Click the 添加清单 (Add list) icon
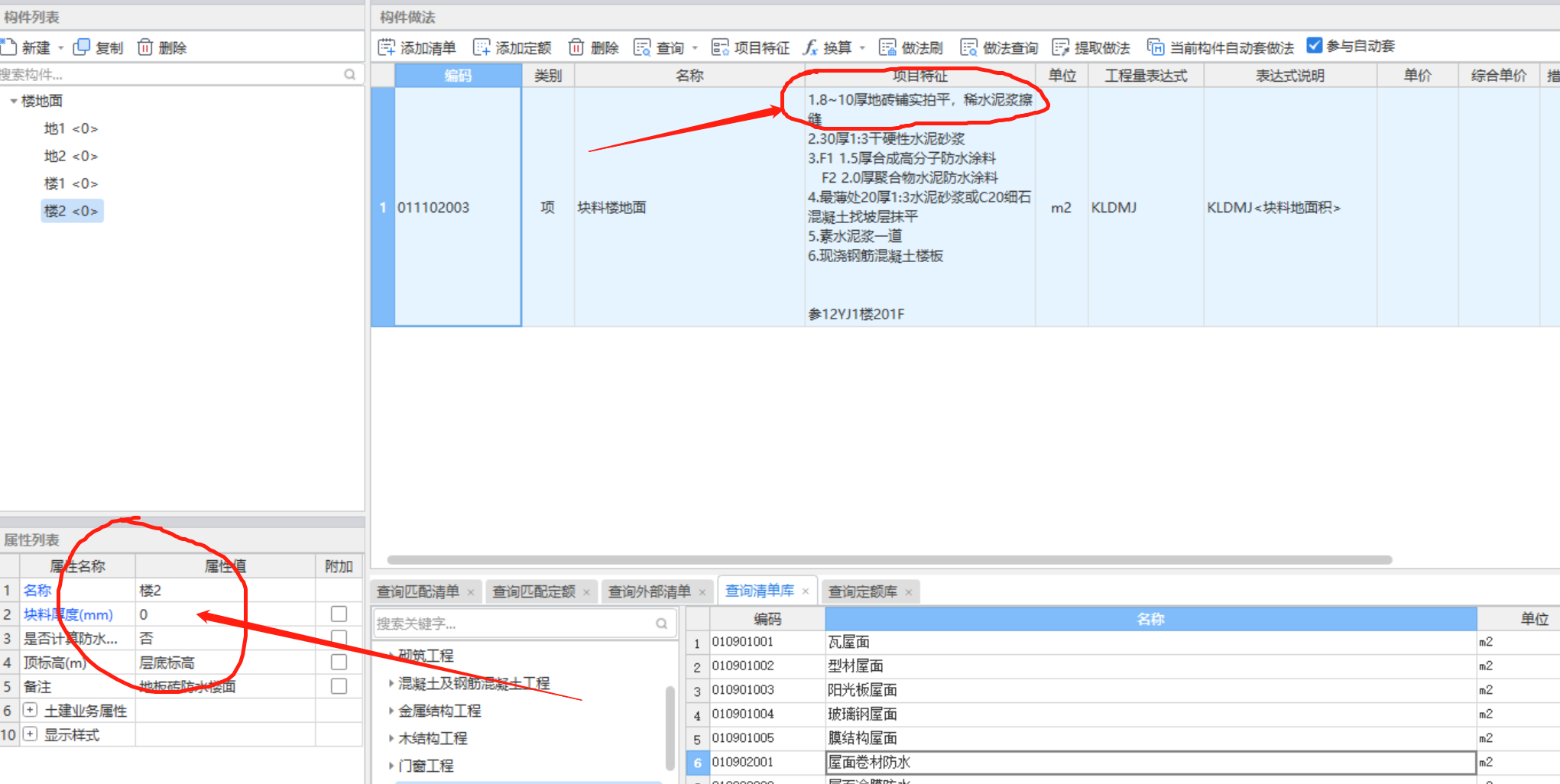Image resolution: width=1560 pixels, height=784 pixels. [x=387, y=47]
